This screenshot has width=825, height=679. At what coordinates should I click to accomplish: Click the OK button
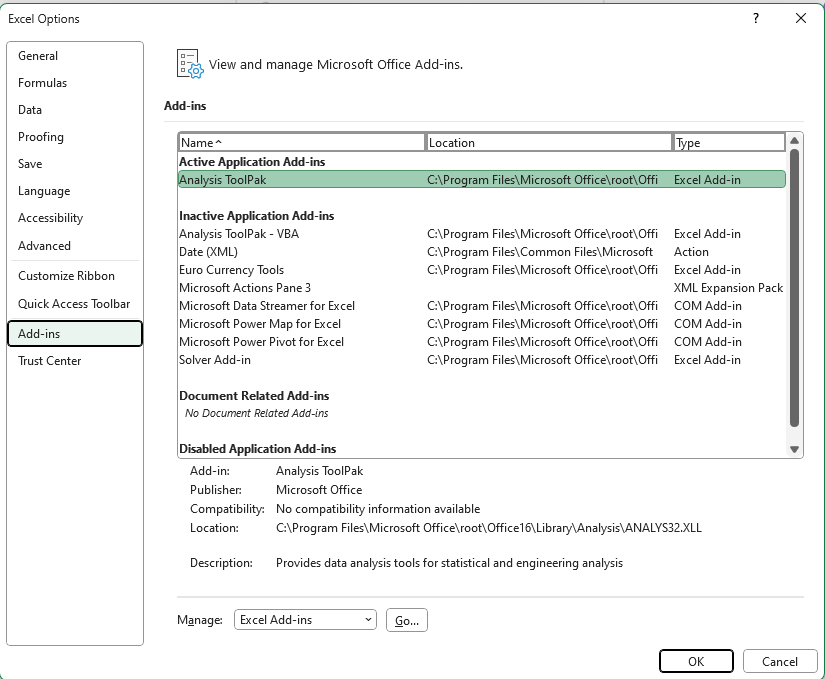[x=696, y=661]
